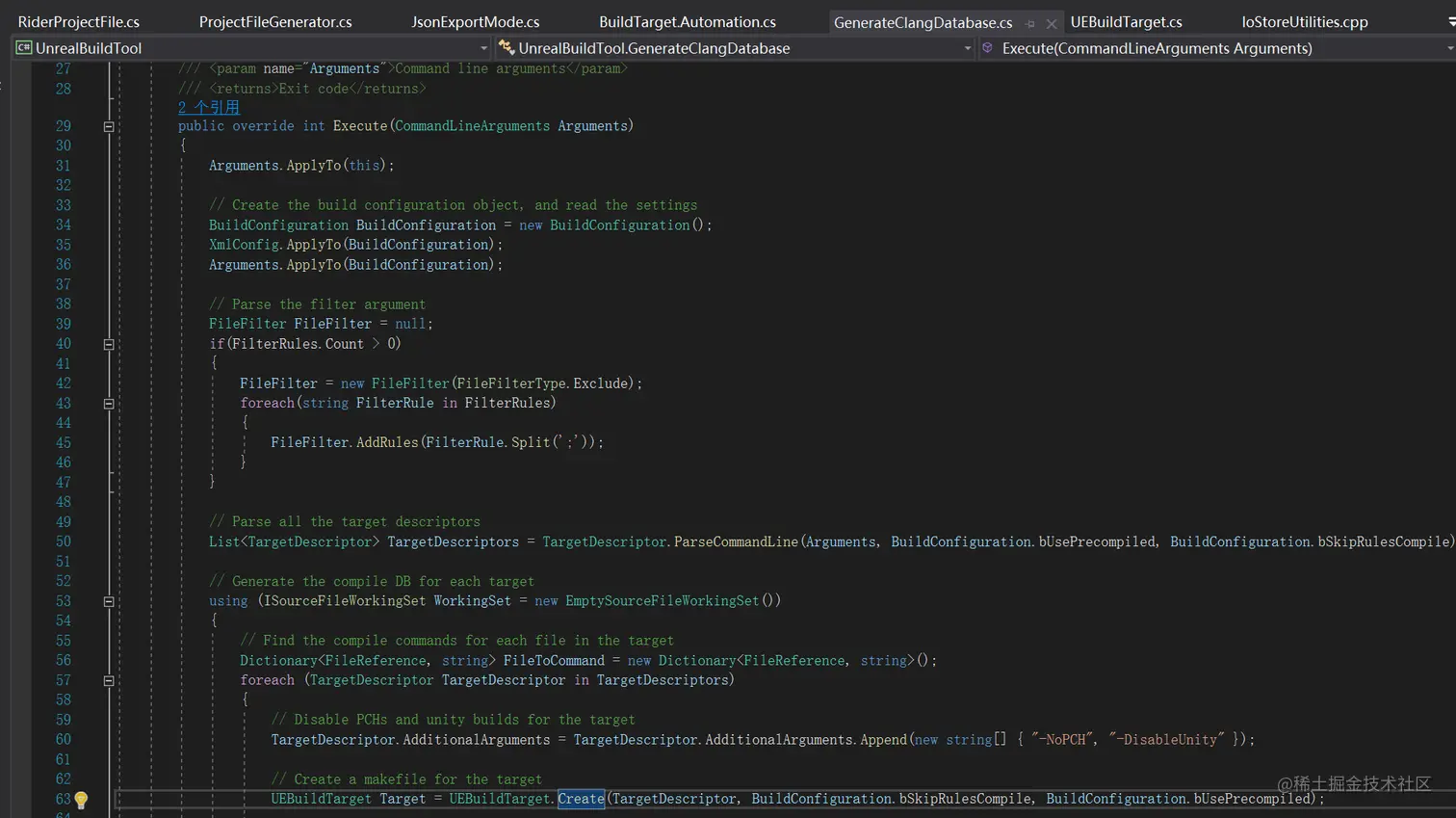
Task: Click the "override" keyword
Action: [263, 126]
